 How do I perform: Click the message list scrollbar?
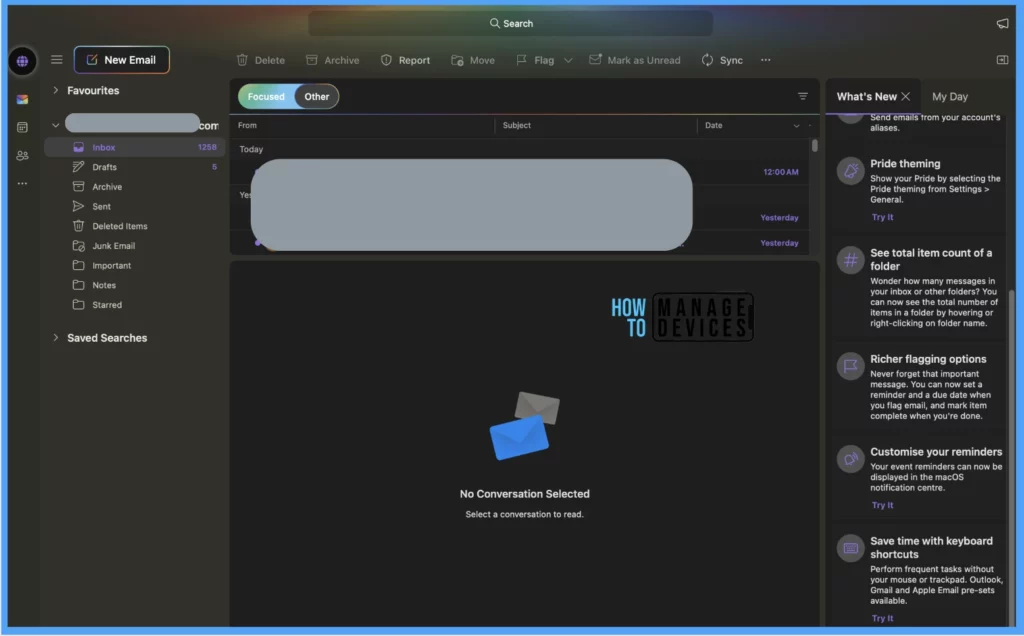(814, 146)
